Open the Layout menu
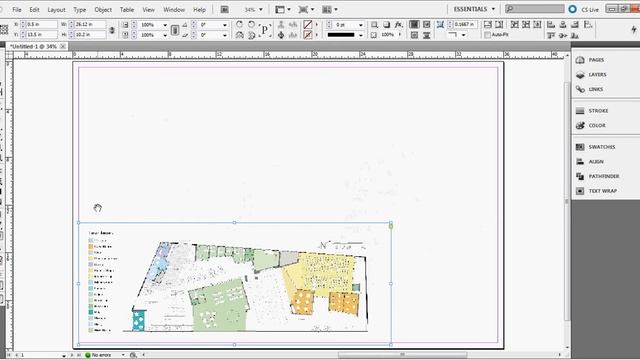Viewport: 640px width, 360px height. [56, 9]
